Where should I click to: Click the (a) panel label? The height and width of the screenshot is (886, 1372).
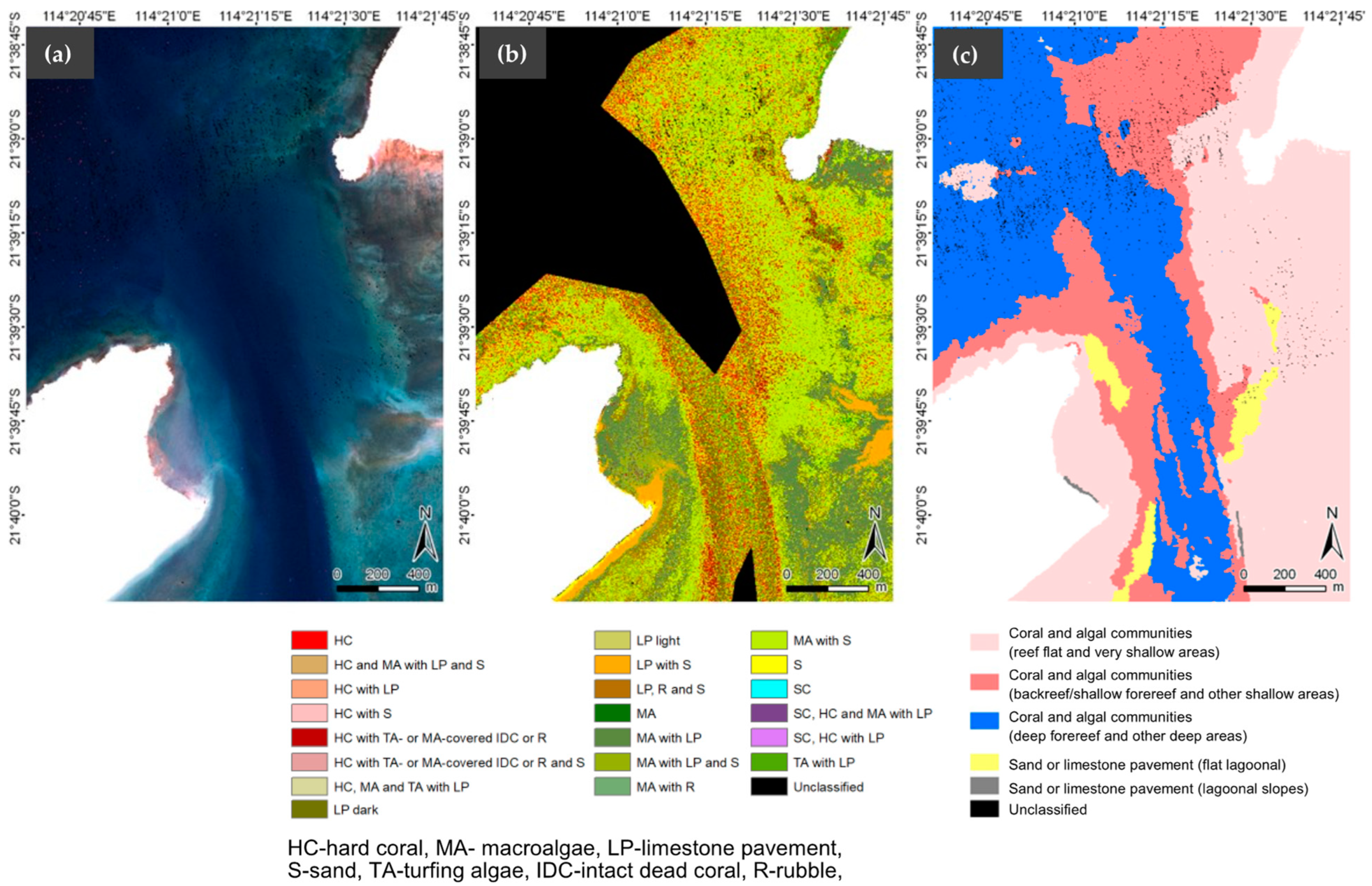point(60,53)
